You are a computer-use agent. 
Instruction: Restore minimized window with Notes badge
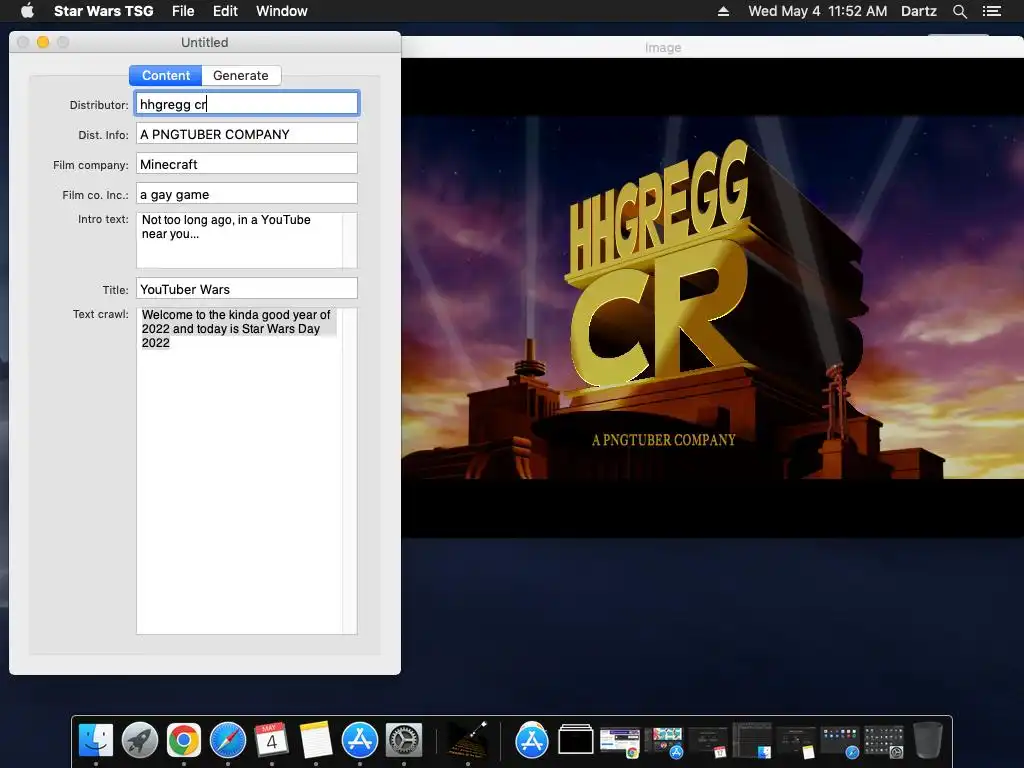point(795,743)
